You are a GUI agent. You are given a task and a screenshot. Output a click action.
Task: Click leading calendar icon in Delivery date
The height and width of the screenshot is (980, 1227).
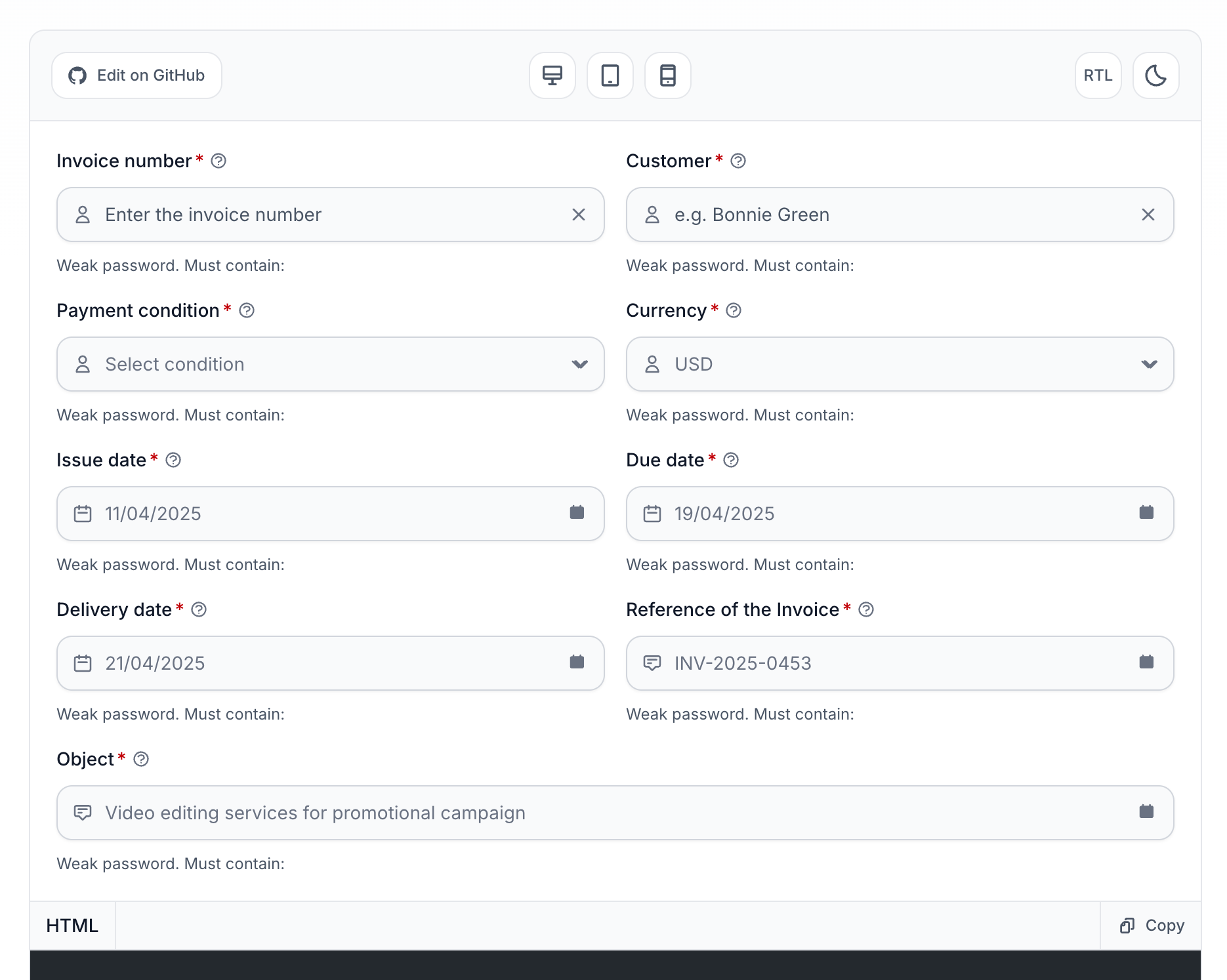(83, 663)
